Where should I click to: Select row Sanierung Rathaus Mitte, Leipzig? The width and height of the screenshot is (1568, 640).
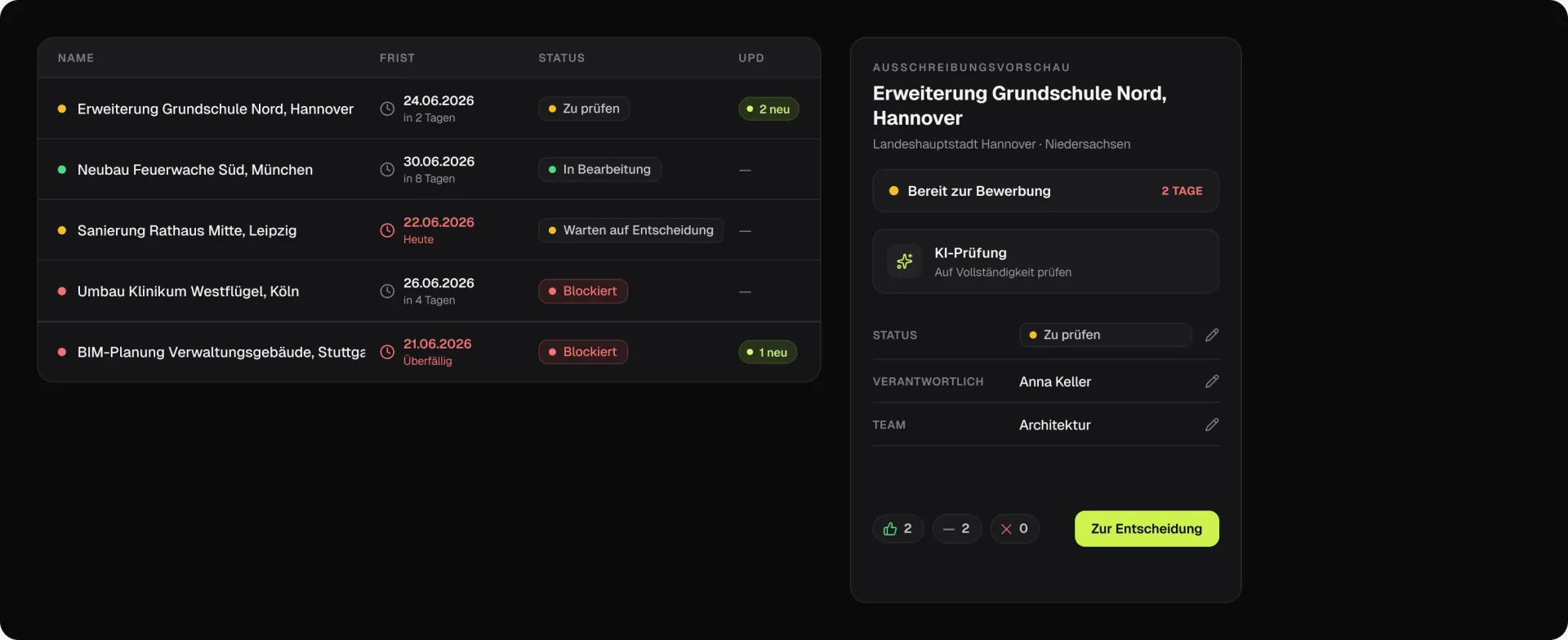coord(429,230)
